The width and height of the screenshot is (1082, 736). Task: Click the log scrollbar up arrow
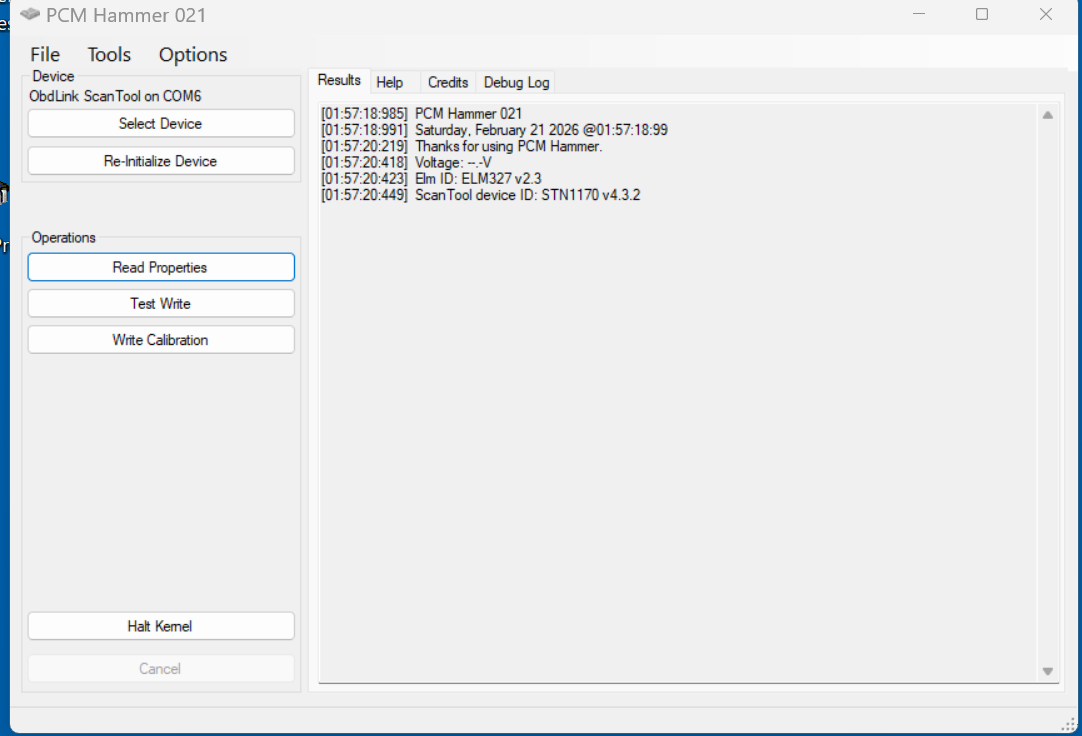click(x=1047, y=115)
